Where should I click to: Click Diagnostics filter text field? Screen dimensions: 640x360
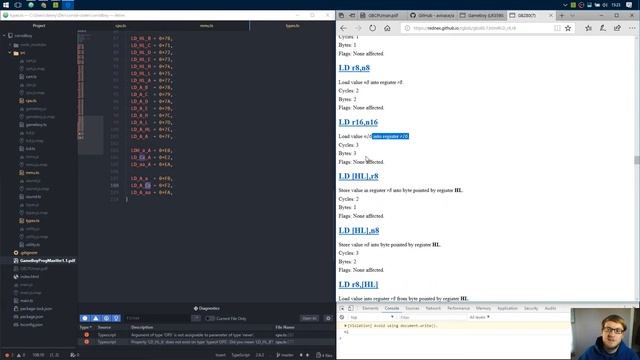(x=157, y=318)
